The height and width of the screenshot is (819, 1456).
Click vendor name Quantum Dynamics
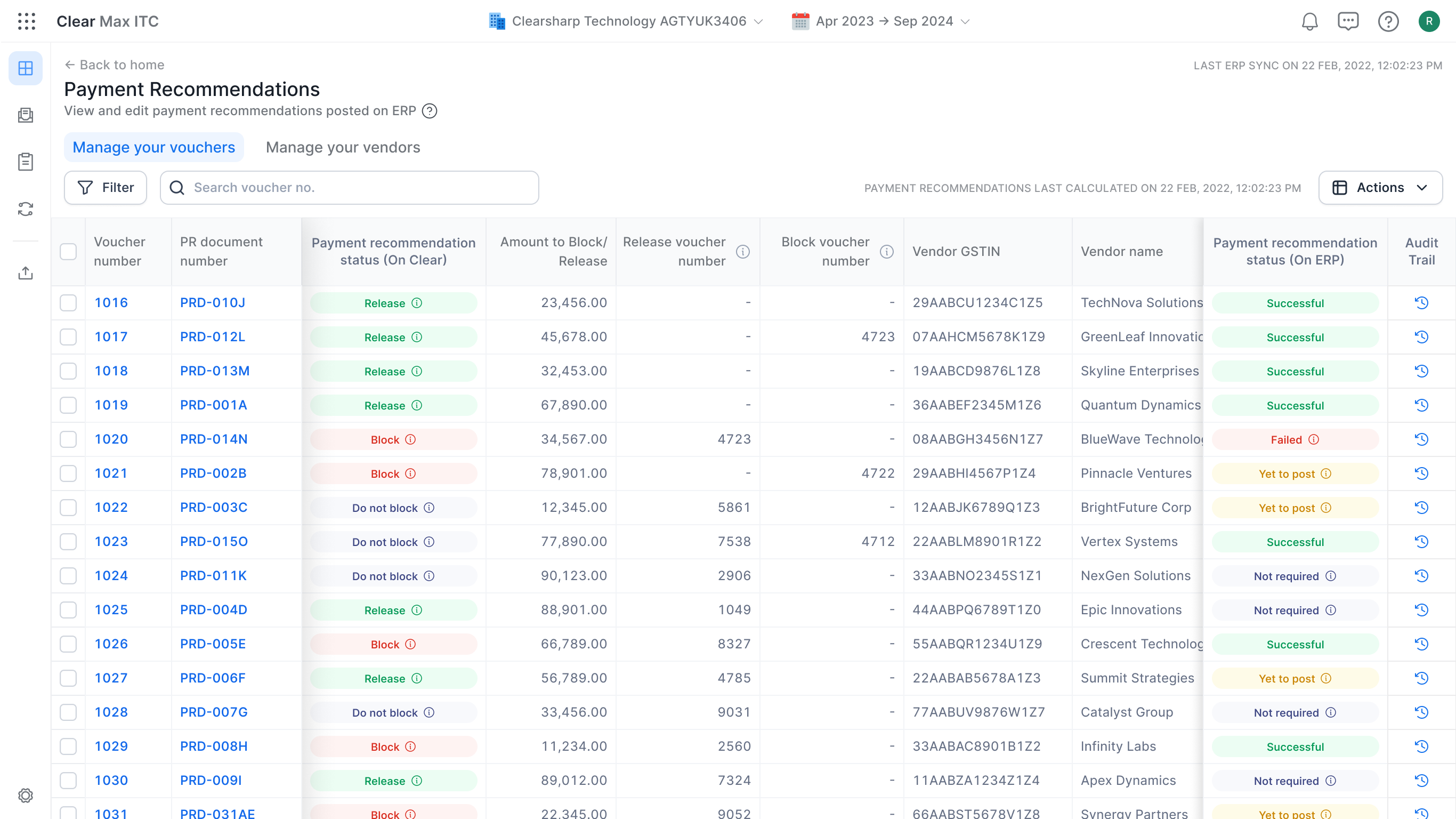pos(1140,406)
